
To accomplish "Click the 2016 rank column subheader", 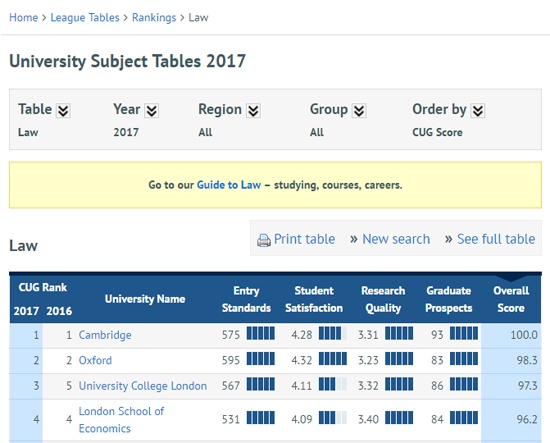I will (59, 311).
